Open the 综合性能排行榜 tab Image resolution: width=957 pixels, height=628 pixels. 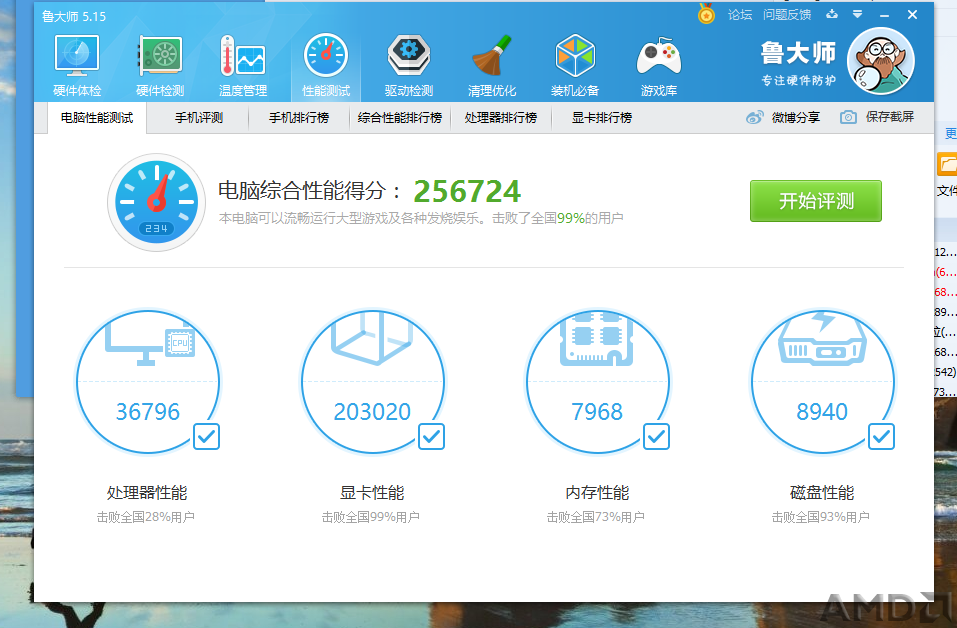[400, 118]
